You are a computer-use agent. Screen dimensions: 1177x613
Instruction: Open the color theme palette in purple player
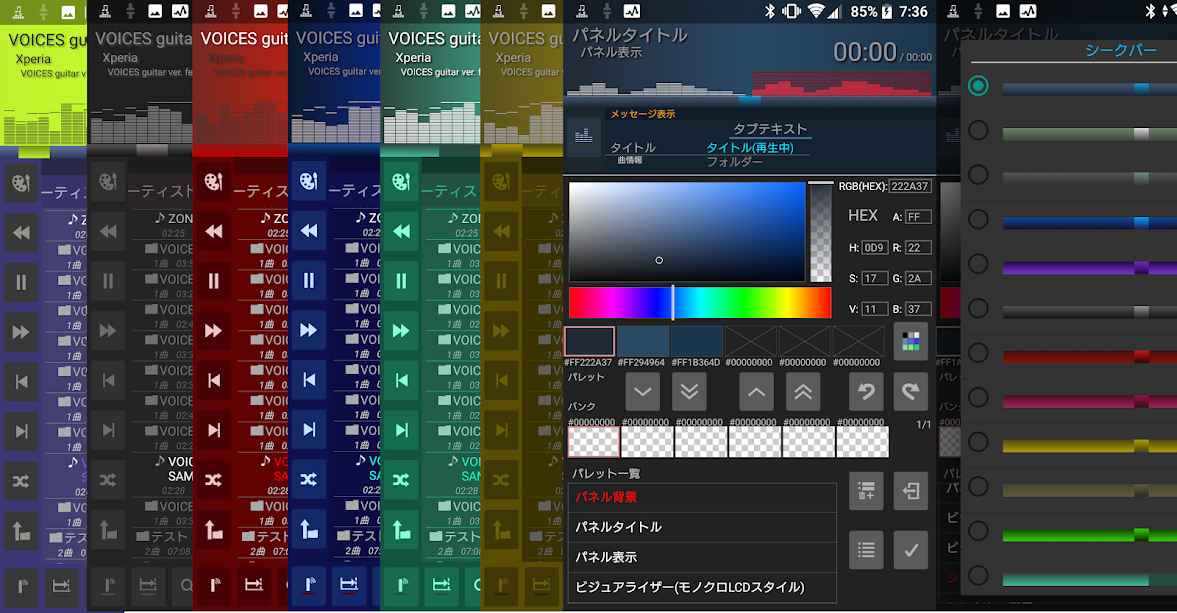[21, 183]
